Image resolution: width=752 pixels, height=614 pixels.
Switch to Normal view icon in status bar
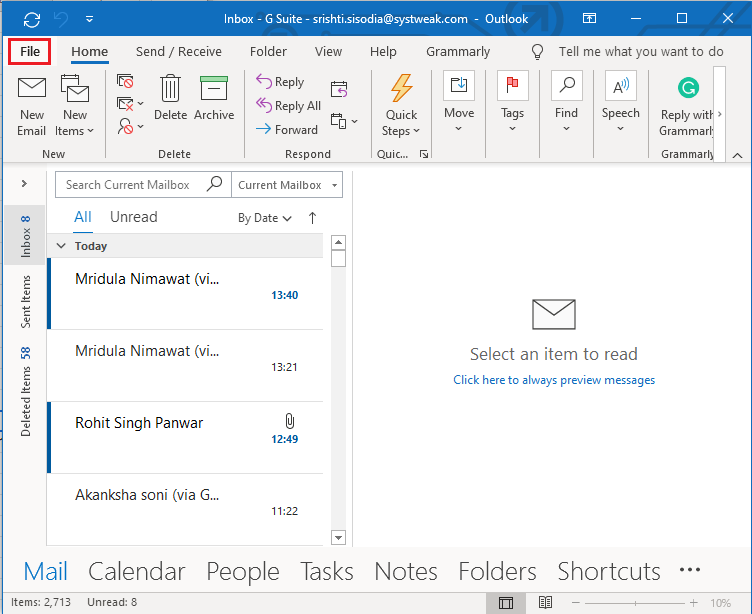[x=505, y=602]
